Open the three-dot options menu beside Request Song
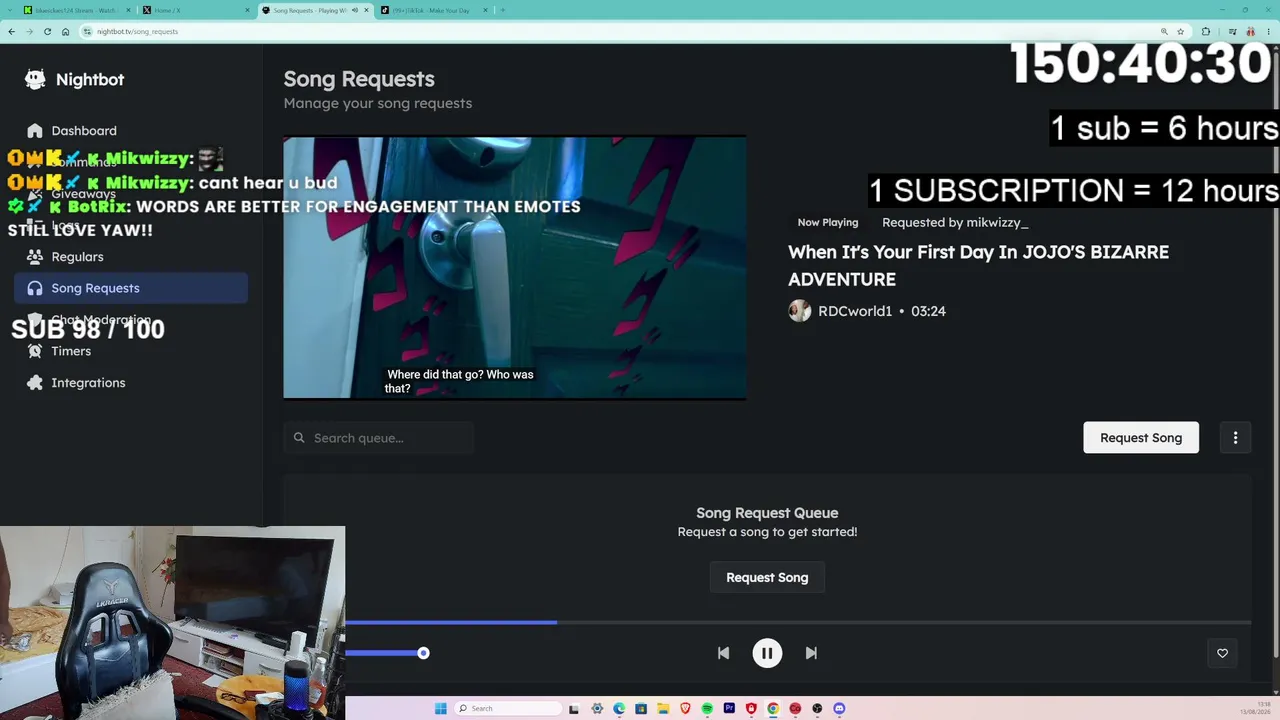The width and height of the screenshot is (1280, 720). [x=1236, y=438]
